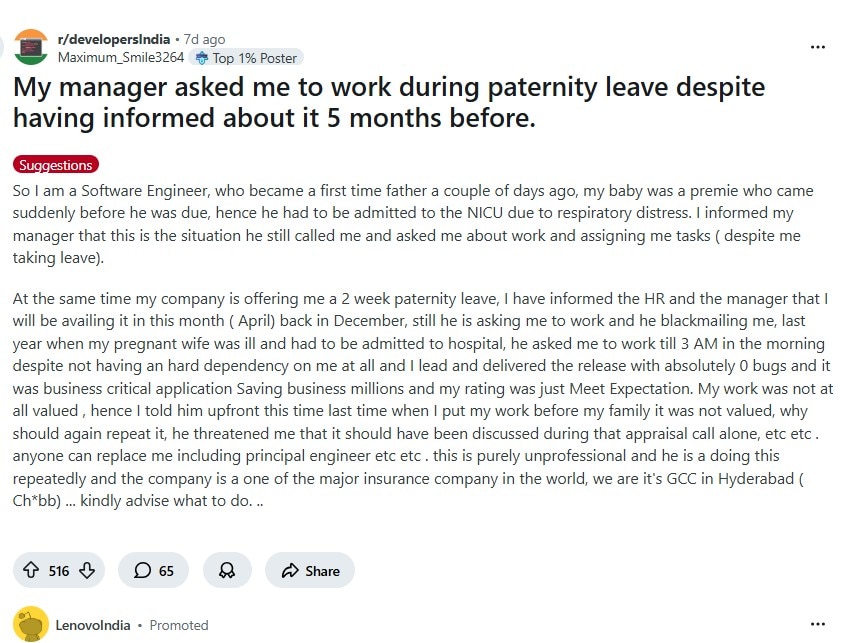Upvote the paternity leave post
Viewport: 859px width, 643px height.
coord(33,570)
